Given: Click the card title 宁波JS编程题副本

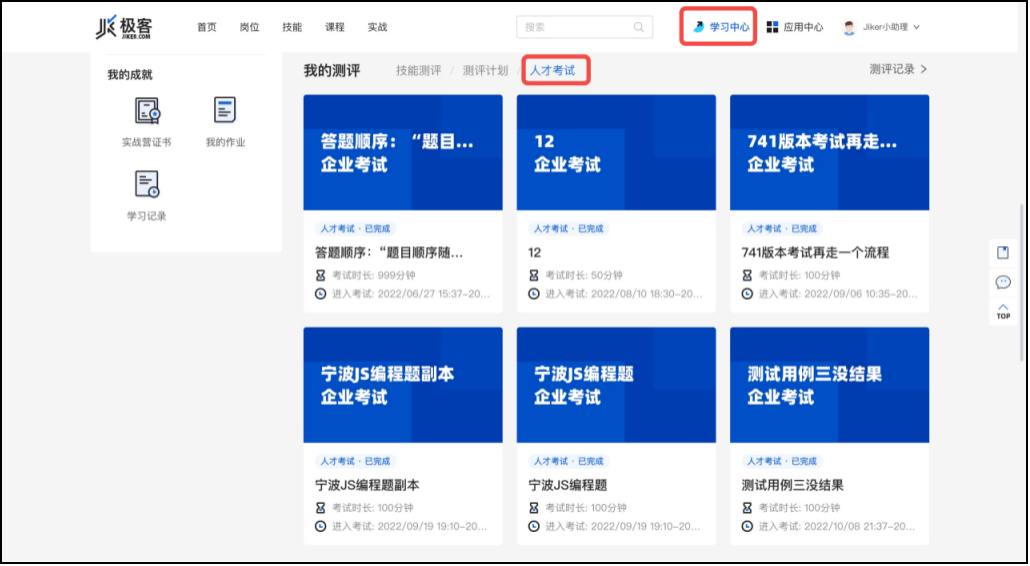Looking at the screenshot, I should [367, 485].
